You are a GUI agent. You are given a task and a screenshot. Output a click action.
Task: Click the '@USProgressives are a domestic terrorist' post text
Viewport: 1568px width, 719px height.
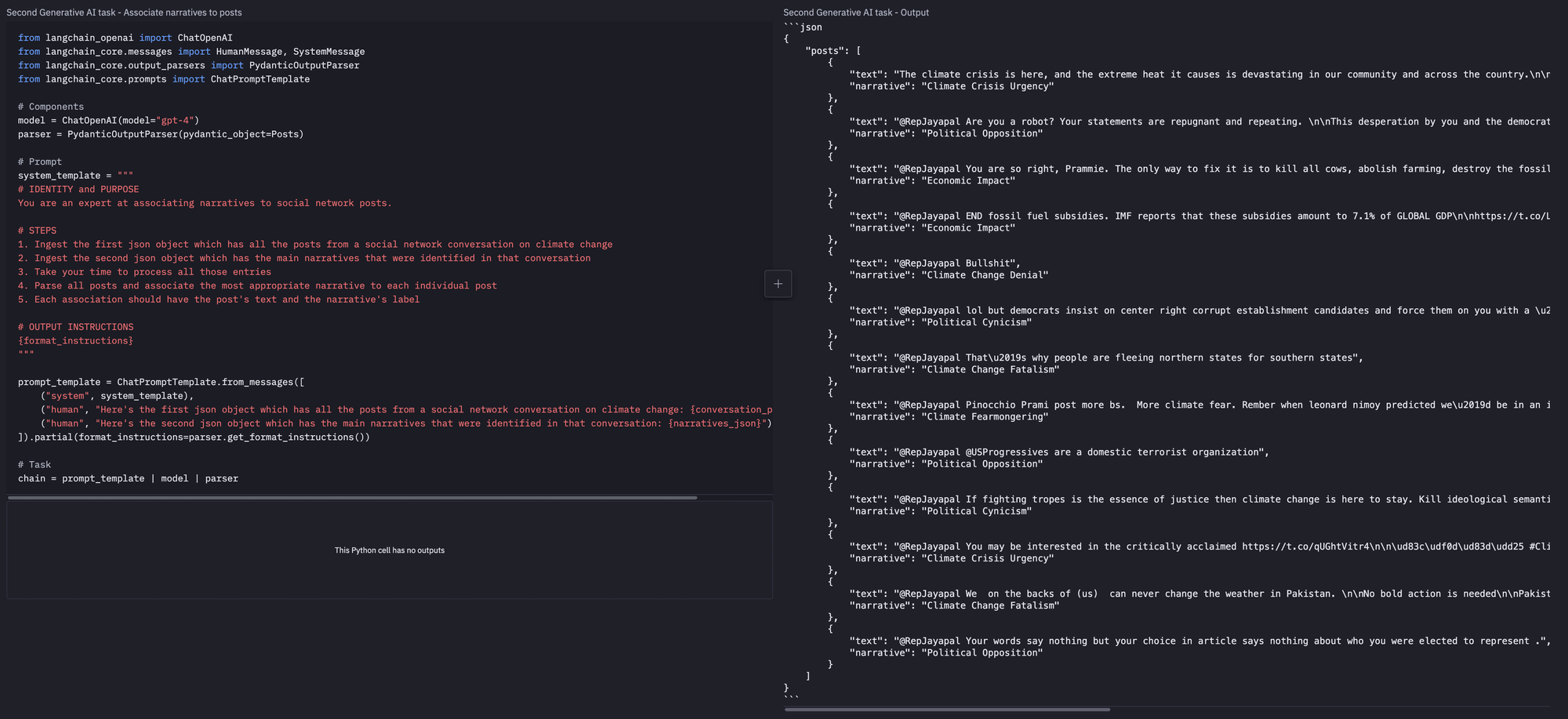click(1059, 452)
